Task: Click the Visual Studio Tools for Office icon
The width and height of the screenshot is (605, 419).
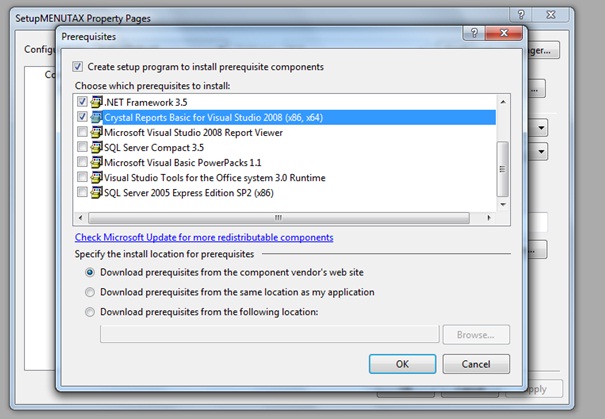Action: (x=96, y=177)
